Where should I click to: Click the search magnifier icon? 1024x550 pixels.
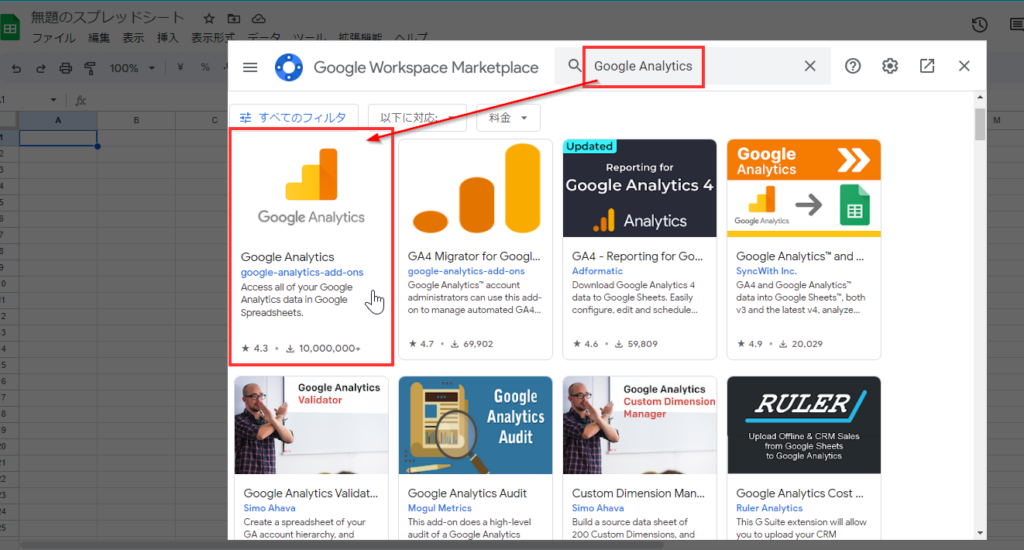[574, 65]
